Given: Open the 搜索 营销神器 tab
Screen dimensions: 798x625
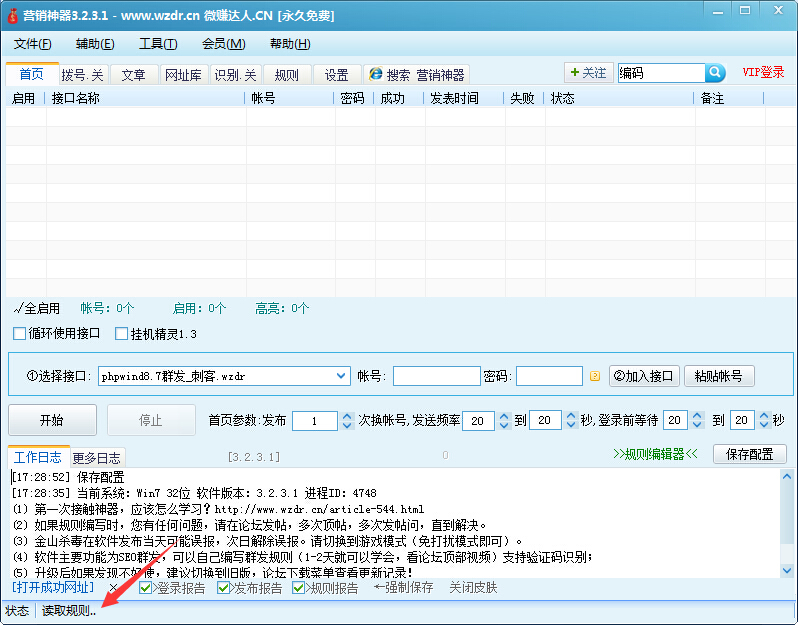Looking at the screenshot, I should click(416, 75).
